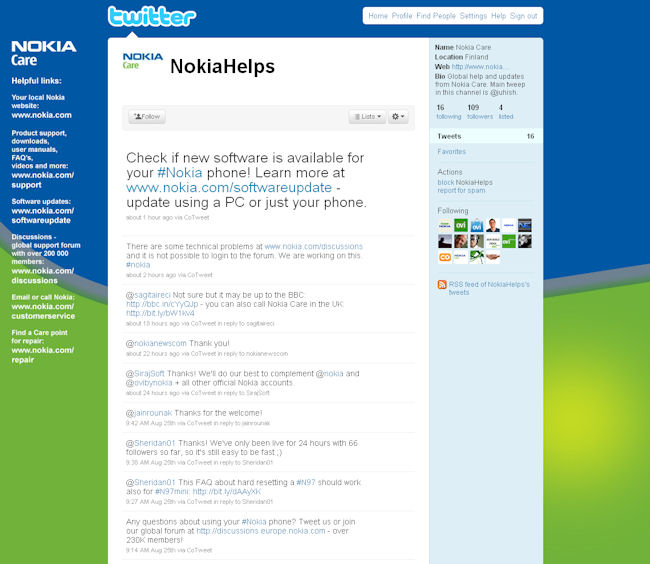Select the Tweets tab in sidebar

coord(486,136)
